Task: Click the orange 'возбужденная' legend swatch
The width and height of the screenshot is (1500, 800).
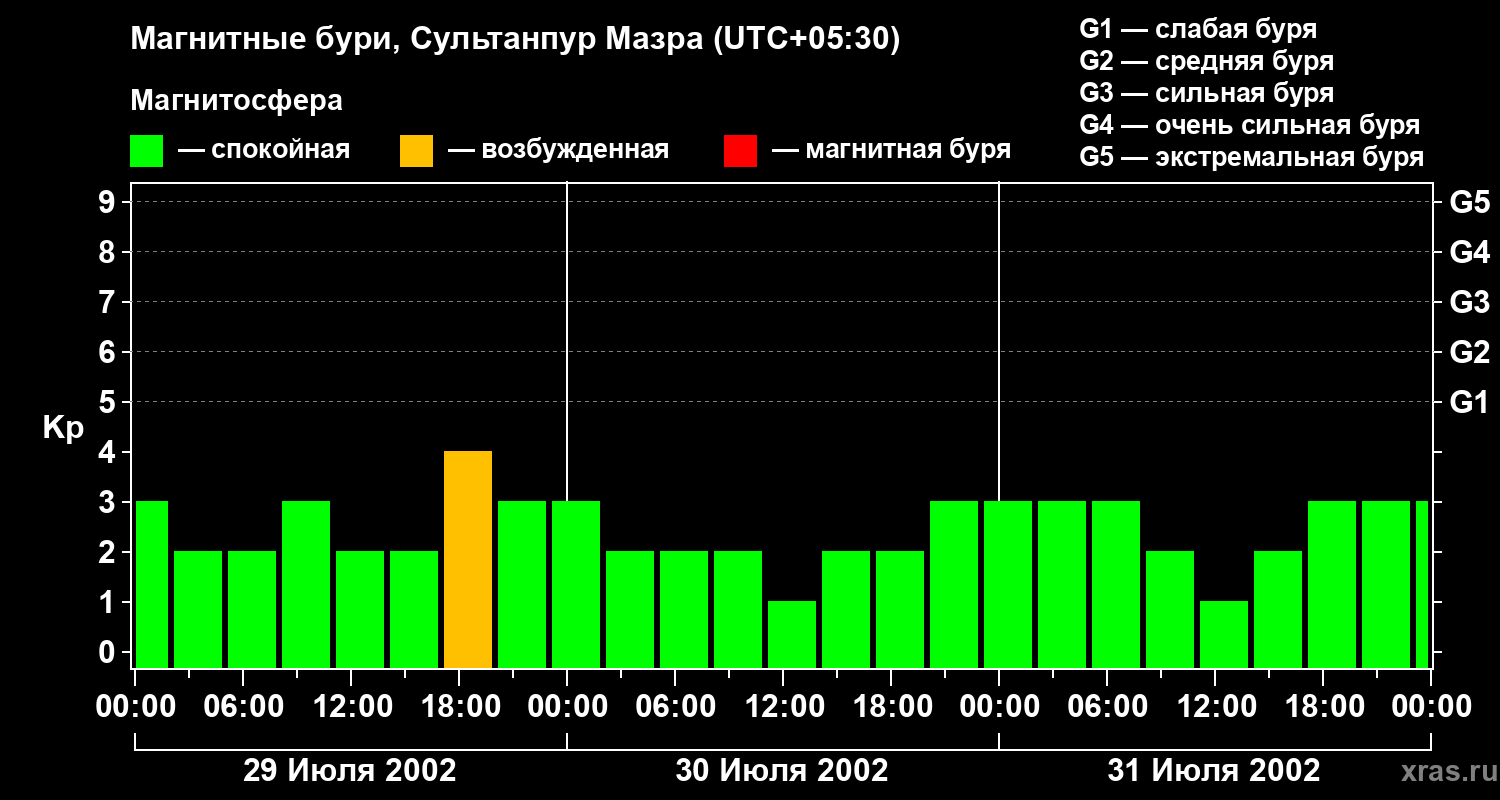Action: pos(416,151)
